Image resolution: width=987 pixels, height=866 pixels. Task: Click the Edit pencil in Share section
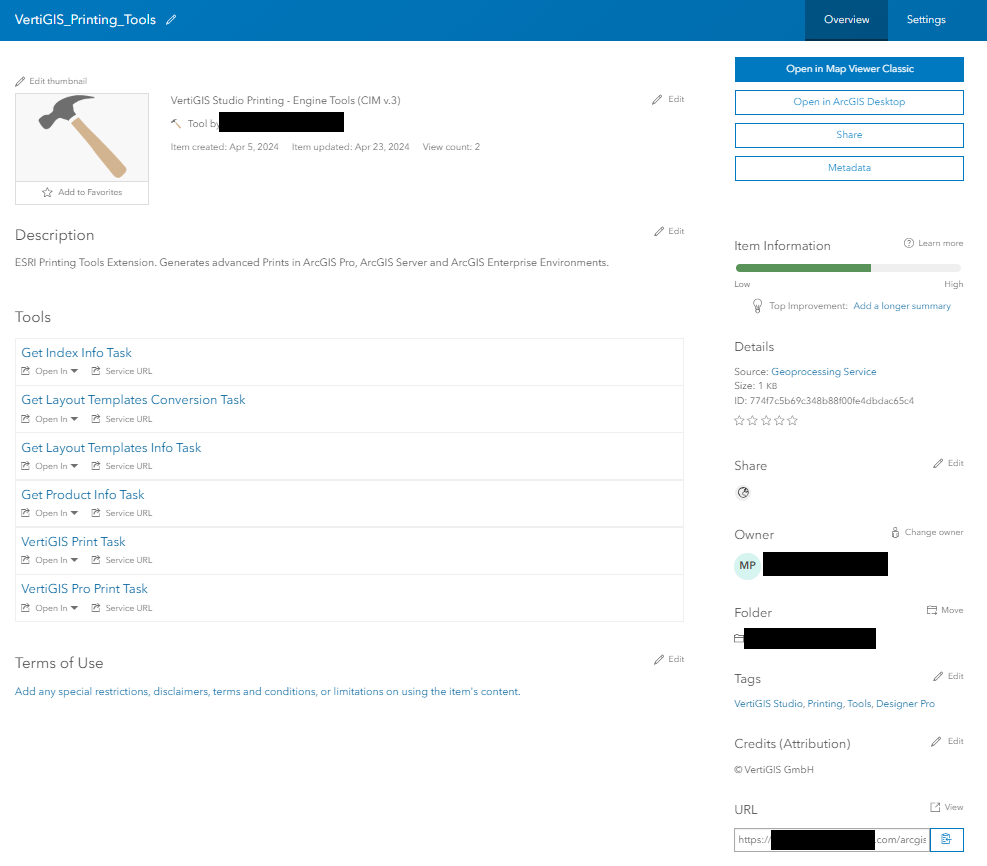tap(938, 463)
